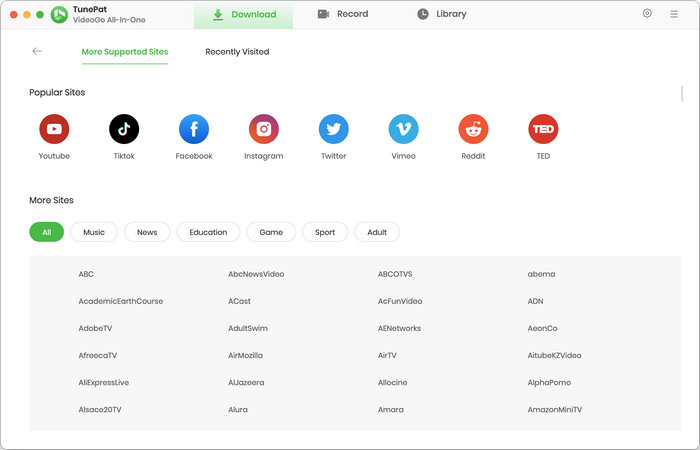Open the ABC site entry

point(86,274)
